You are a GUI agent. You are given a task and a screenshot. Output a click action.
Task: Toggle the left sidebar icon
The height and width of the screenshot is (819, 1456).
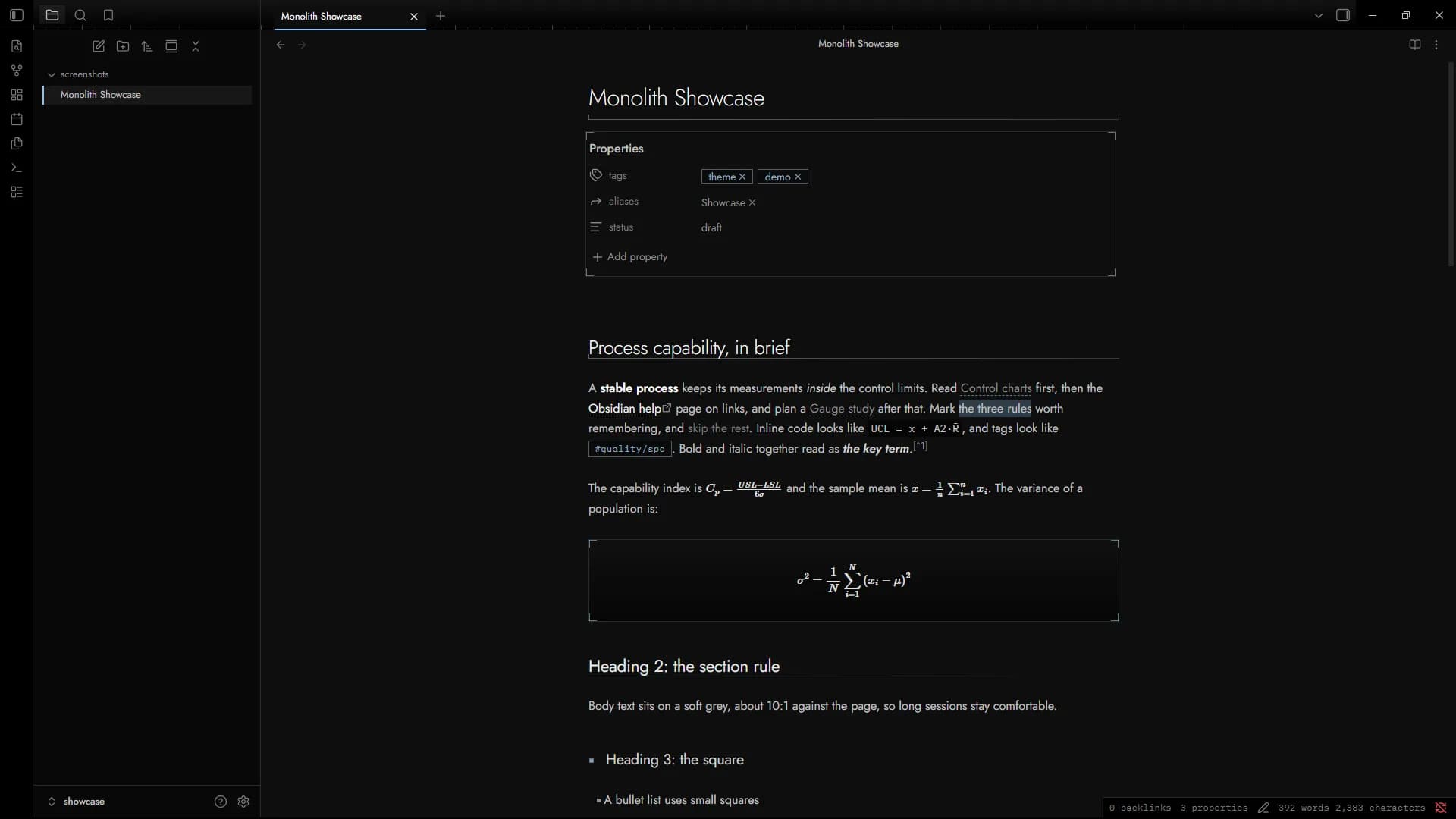point(17,15)
